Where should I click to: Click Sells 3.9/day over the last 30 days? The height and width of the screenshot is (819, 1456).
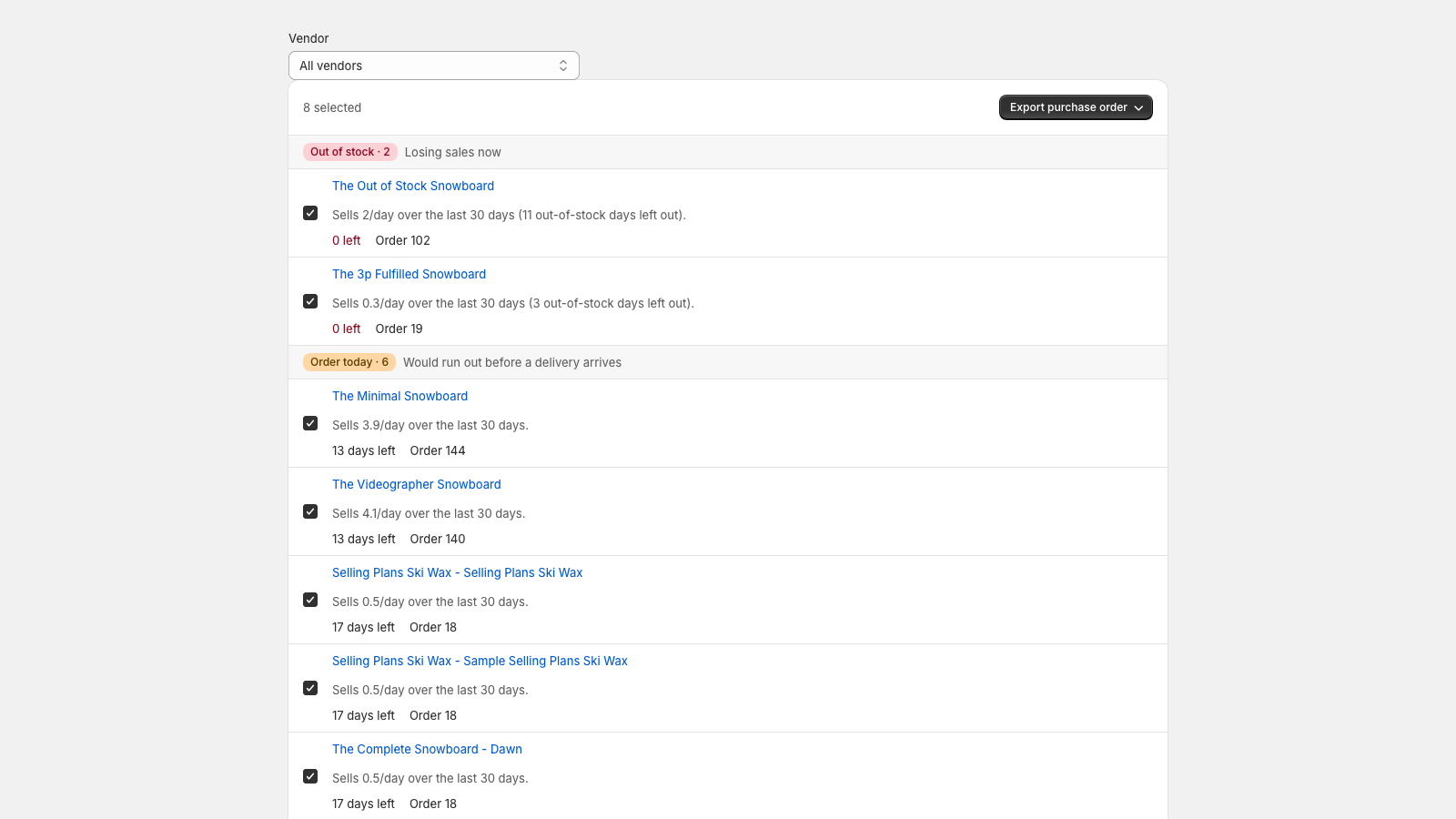[x=430, y=425]
